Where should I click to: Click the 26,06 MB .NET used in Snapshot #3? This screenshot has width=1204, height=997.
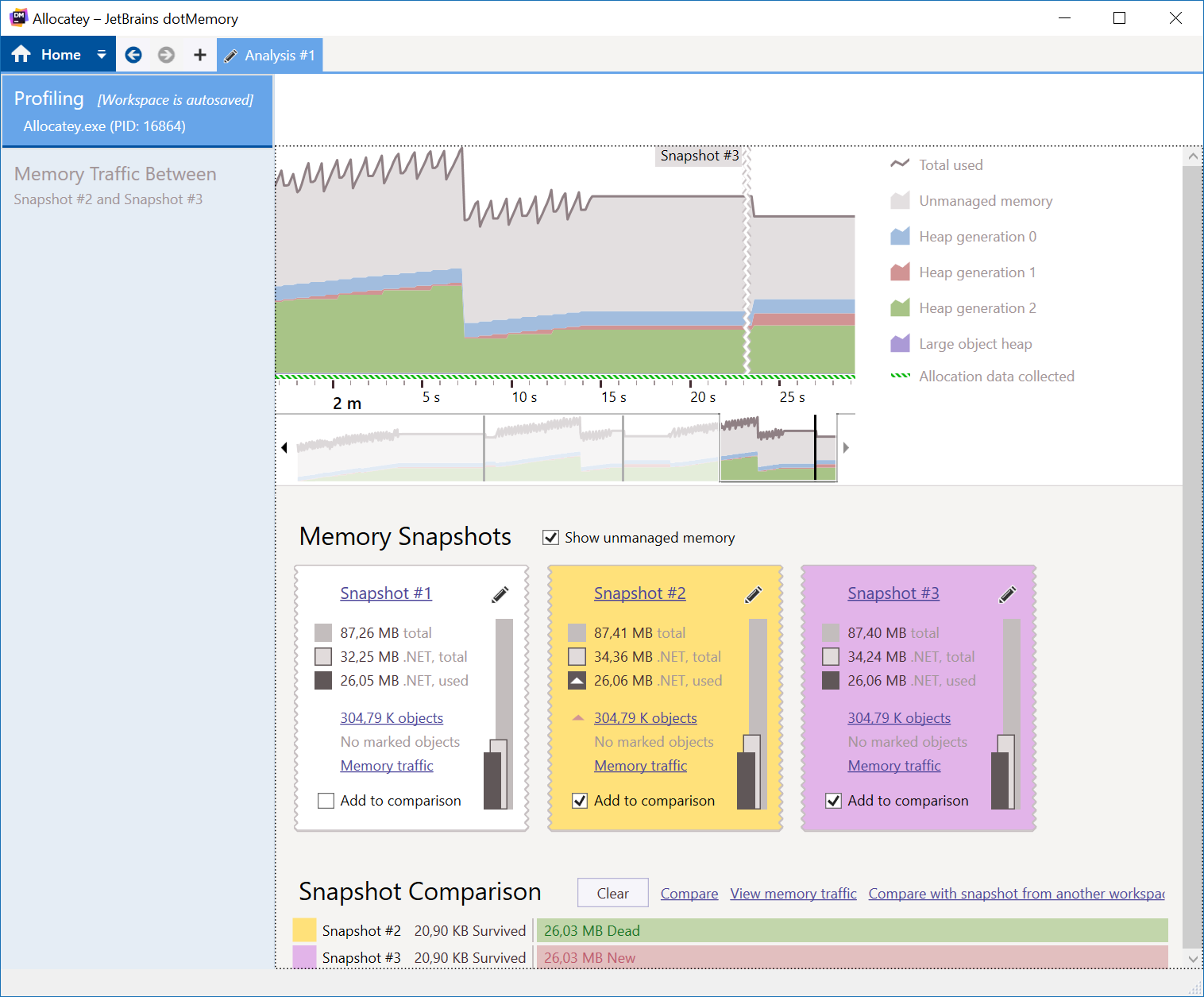[x=912, y=681]
